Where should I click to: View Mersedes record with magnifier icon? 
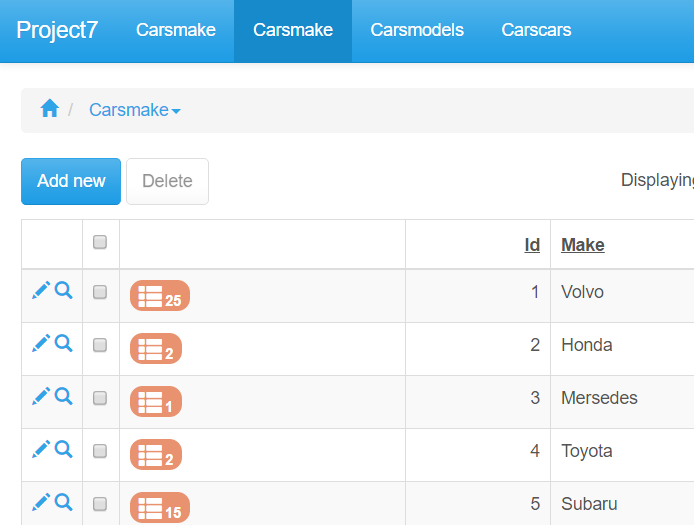click(x=64, y=397)
